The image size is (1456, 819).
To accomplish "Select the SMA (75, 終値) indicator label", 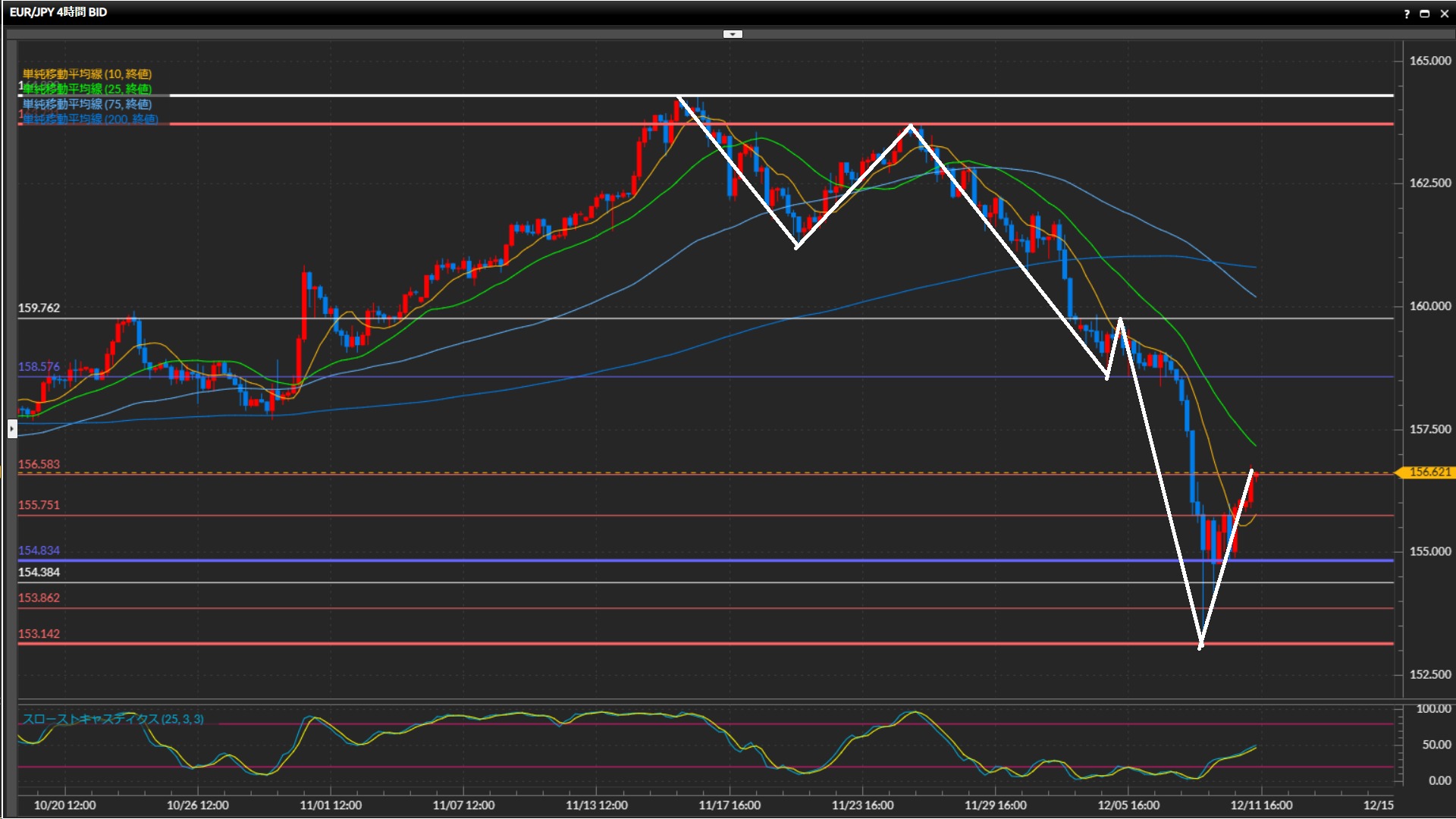I will click(x=87, y=104).
